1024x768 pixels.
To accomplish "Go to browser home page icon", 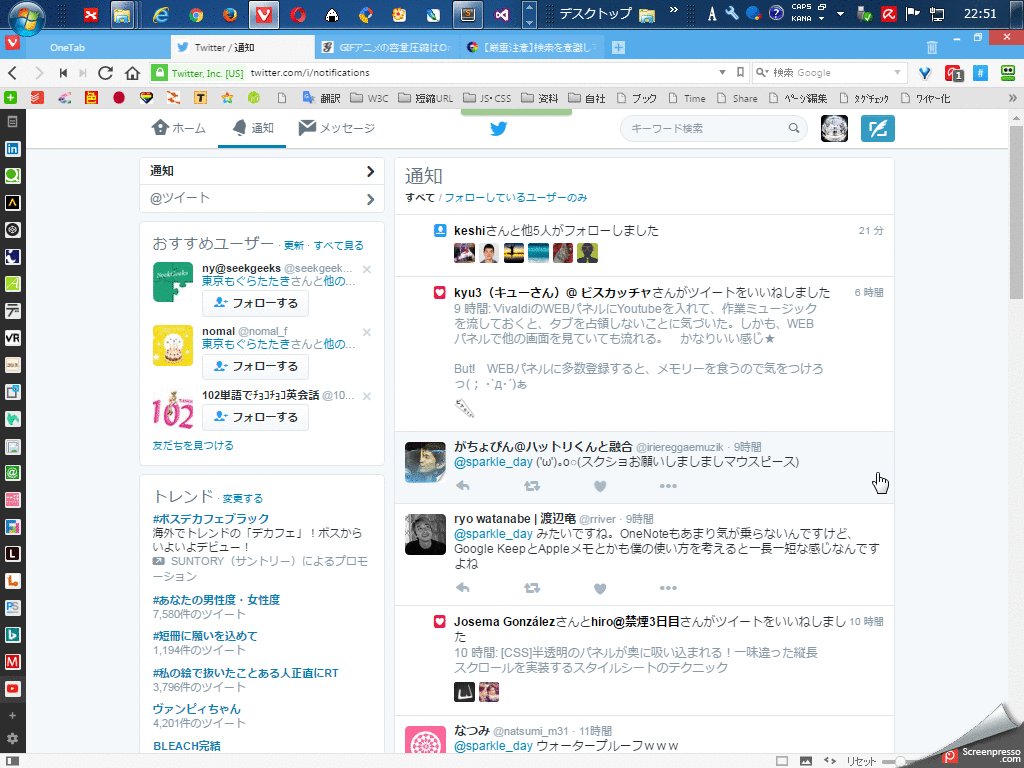I will tap(133, 73).
